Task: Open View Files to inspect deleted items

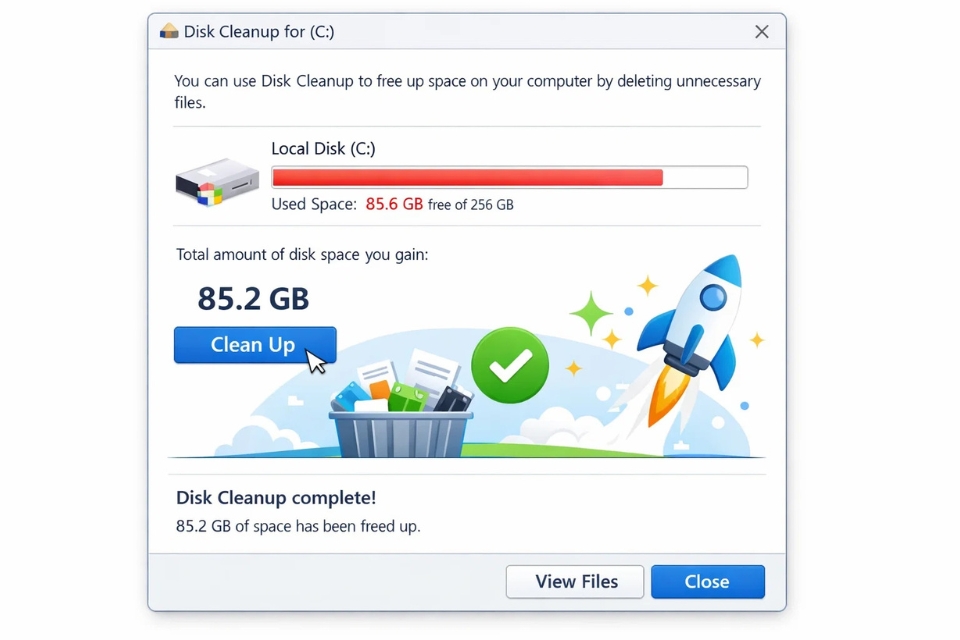Action: point(574,581)
